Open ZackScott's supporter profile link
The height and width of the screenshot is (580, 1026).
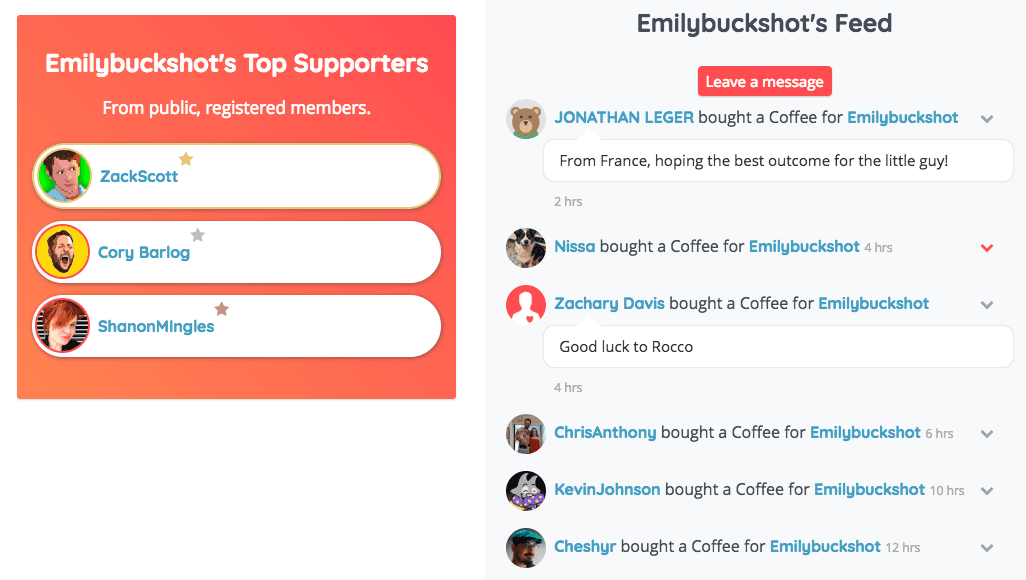point(139,177)
